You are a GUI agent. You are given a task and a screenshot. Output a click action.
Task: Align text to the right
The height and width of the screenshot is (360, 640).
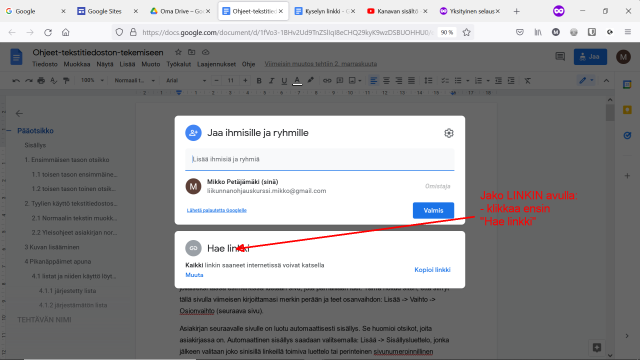point(399,81)
